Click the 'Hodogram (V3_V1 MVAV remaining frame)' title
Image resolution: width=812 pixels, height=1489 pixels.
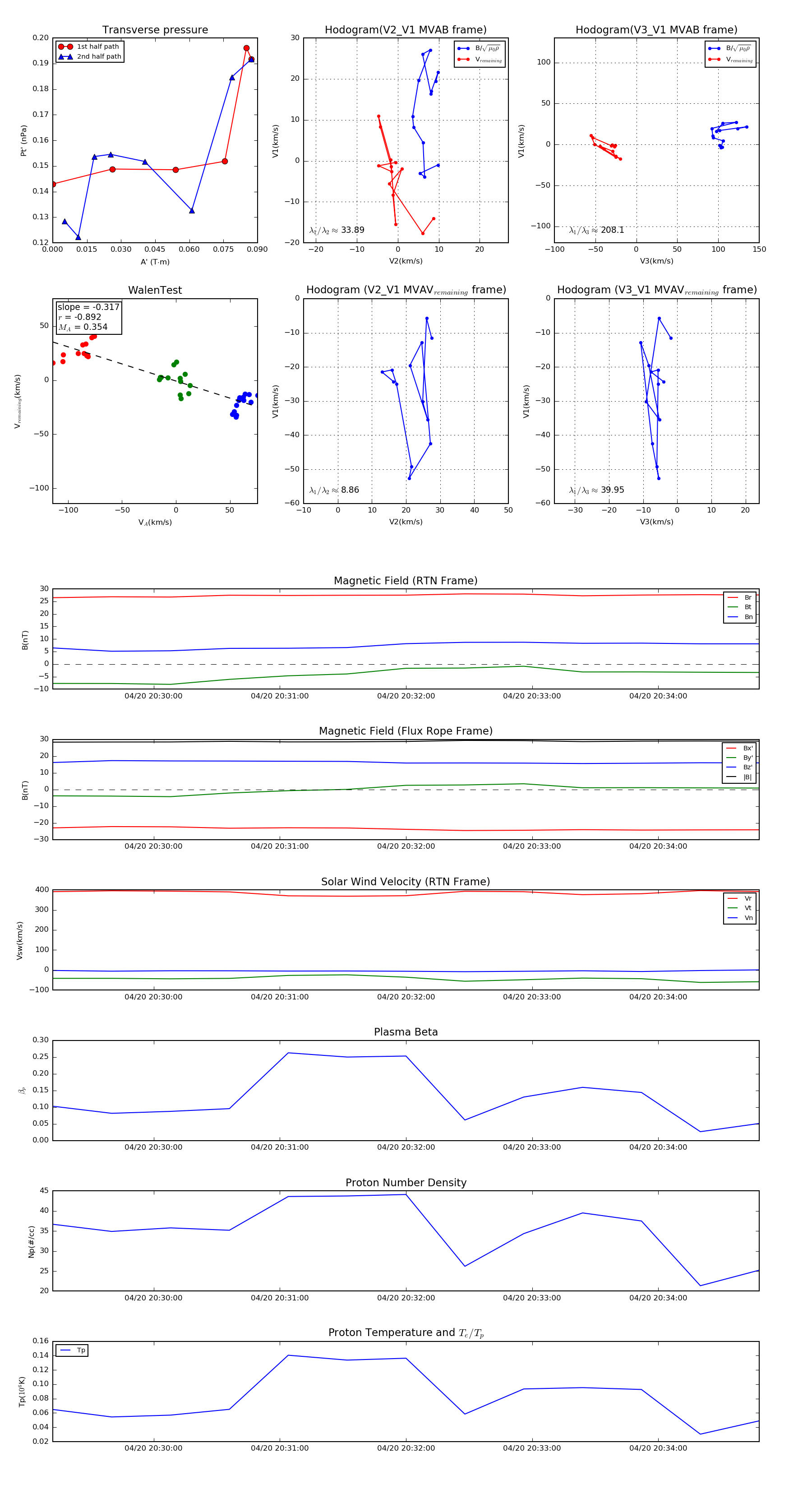coord(656,290)
